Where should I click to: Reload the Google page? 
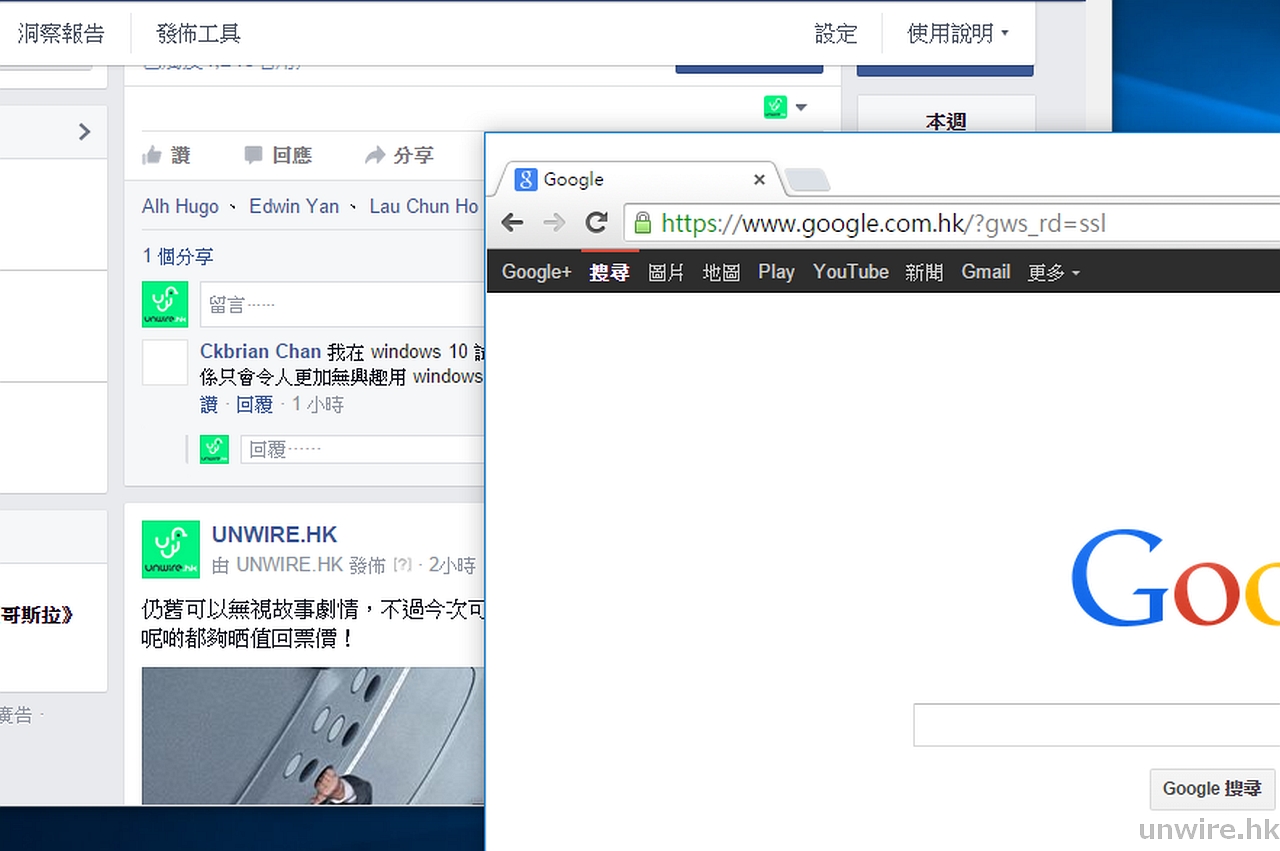(x=597, y=223)
